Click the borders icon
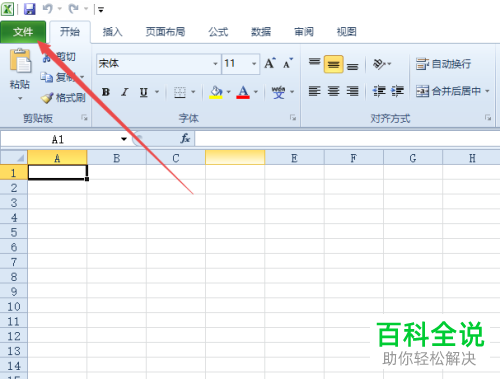The width and height of the screenshot is (500, 379). coord(180,92)
